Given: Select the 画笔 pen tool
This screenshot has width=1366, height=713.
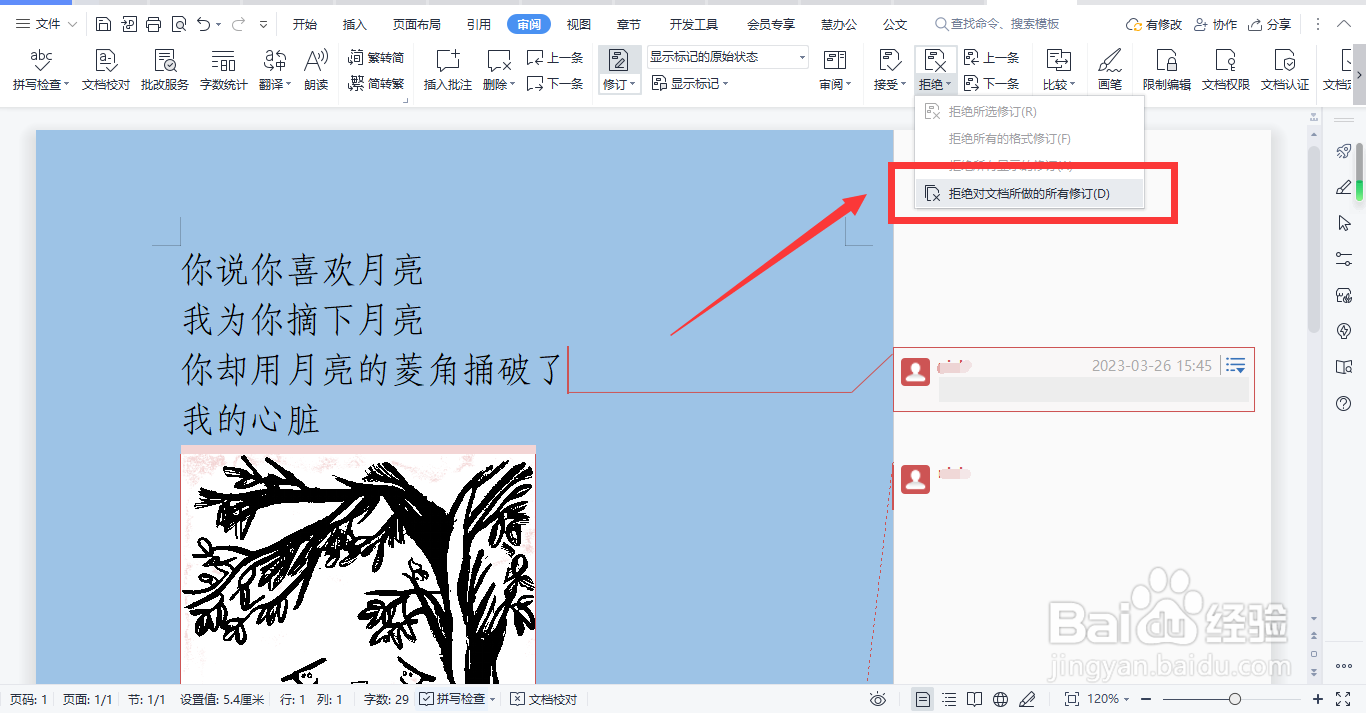Looking at the screenshot, I should 1109,71.
